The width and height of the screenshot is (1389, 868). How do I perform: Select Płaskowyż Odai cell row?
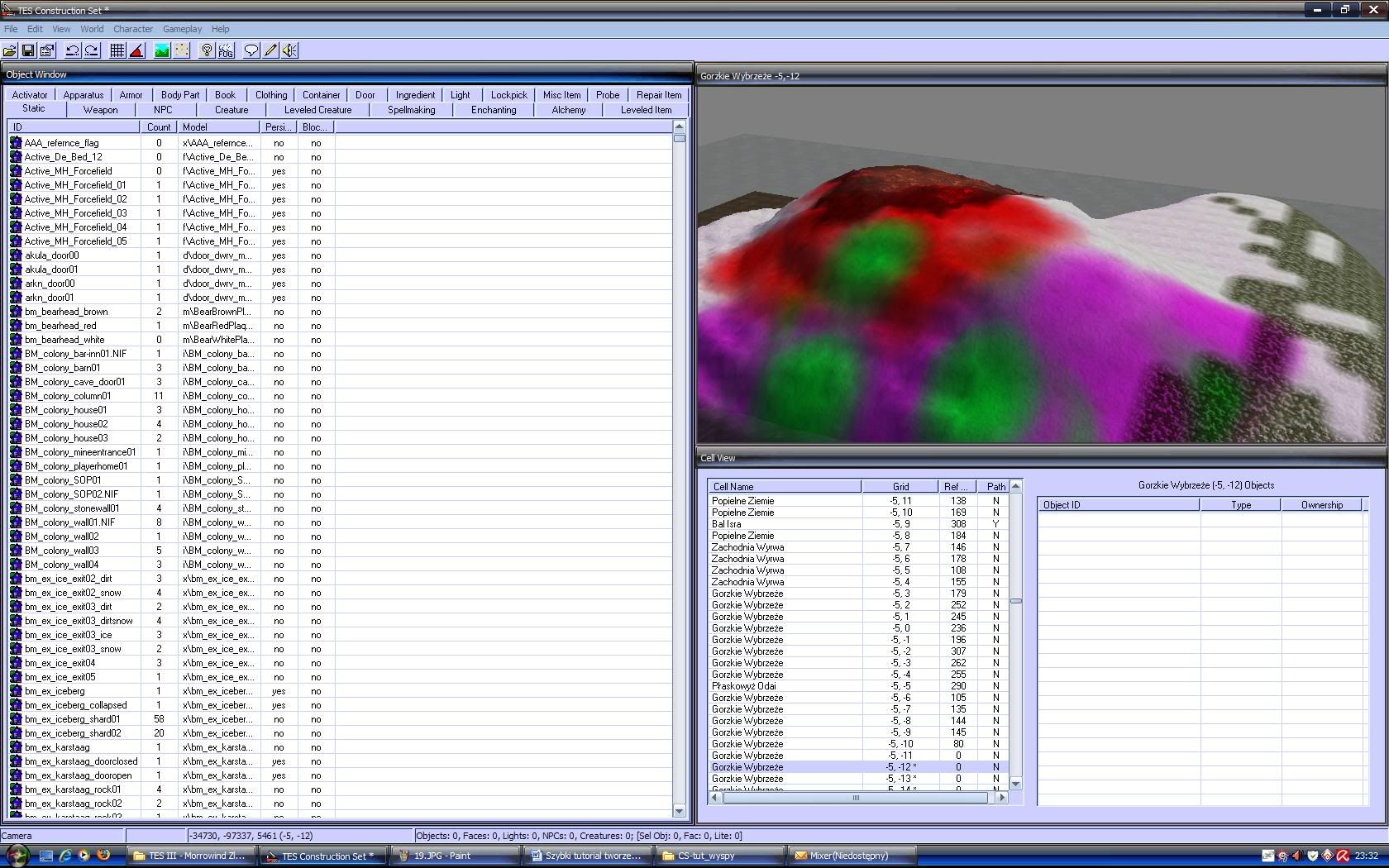pyautogui.click(x=858, y=686)
